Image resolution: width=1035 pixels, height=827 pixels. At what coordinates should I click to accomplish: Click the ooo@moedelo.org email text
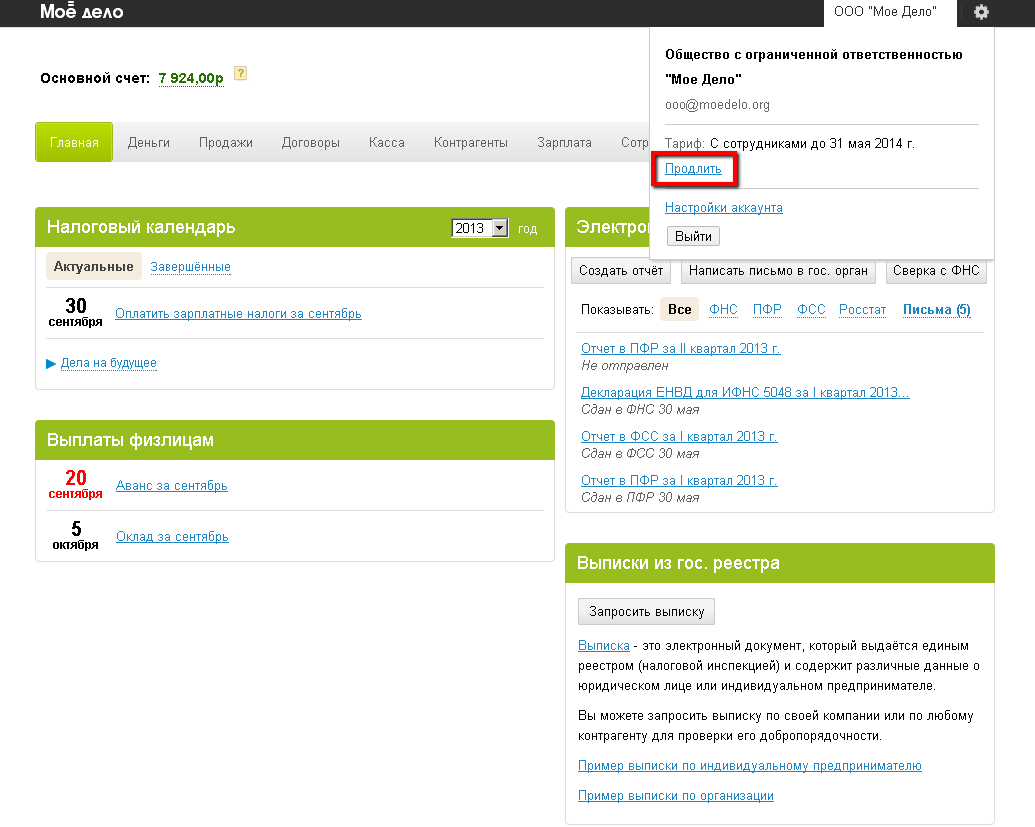tap(718, 104)
